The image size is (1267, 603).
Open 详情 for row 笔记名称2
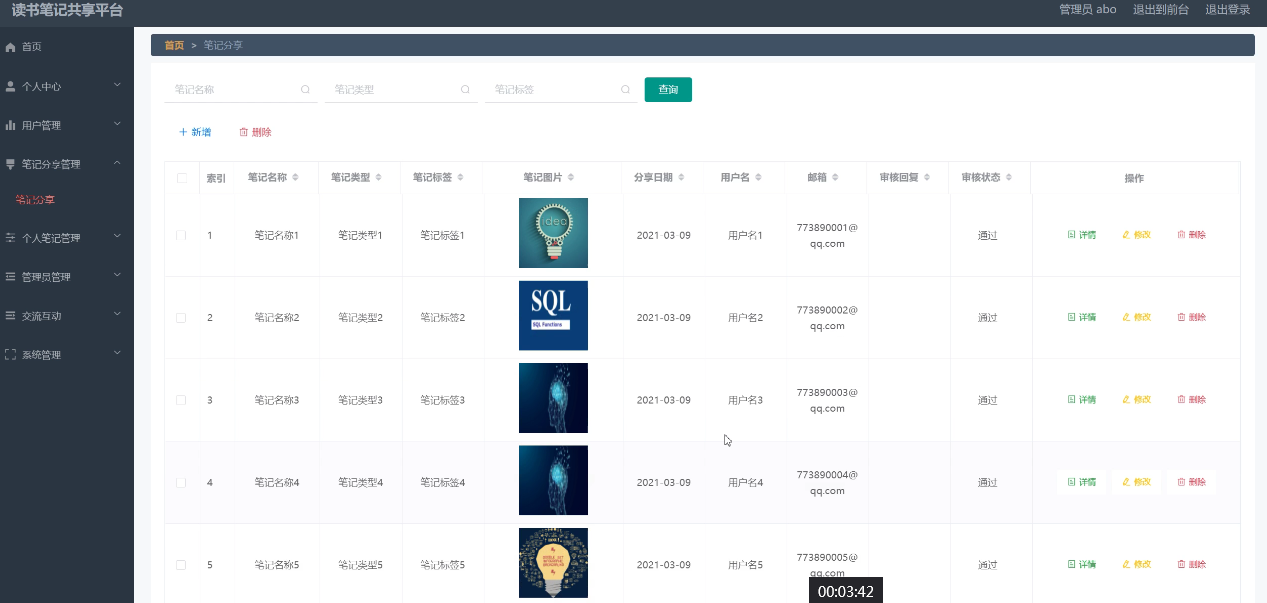1082,317
